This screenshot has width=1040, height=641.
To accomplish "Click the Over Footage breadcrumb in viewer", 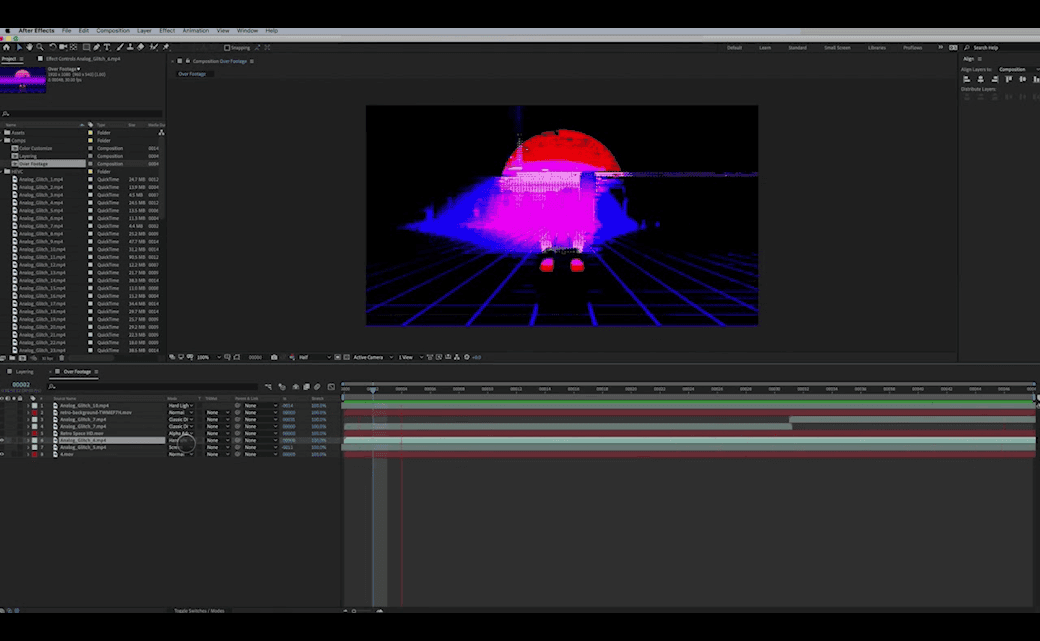I will click(x=192, y=74).
